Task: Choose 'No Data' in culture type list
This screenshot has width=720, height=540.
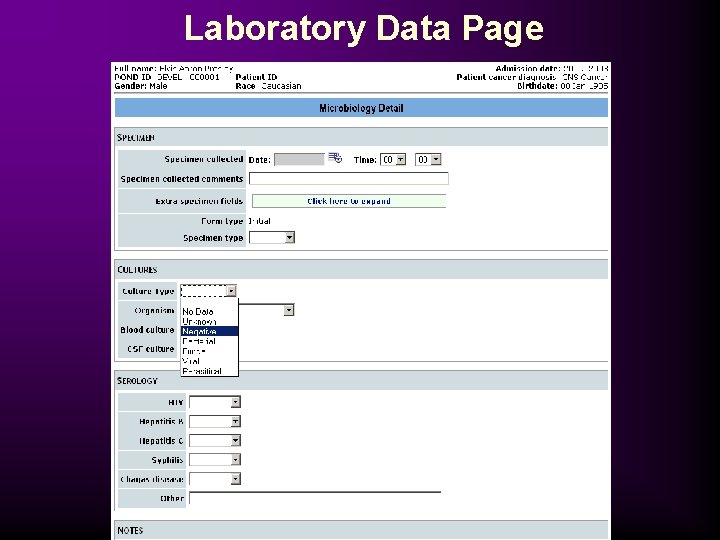Action: 209,312
